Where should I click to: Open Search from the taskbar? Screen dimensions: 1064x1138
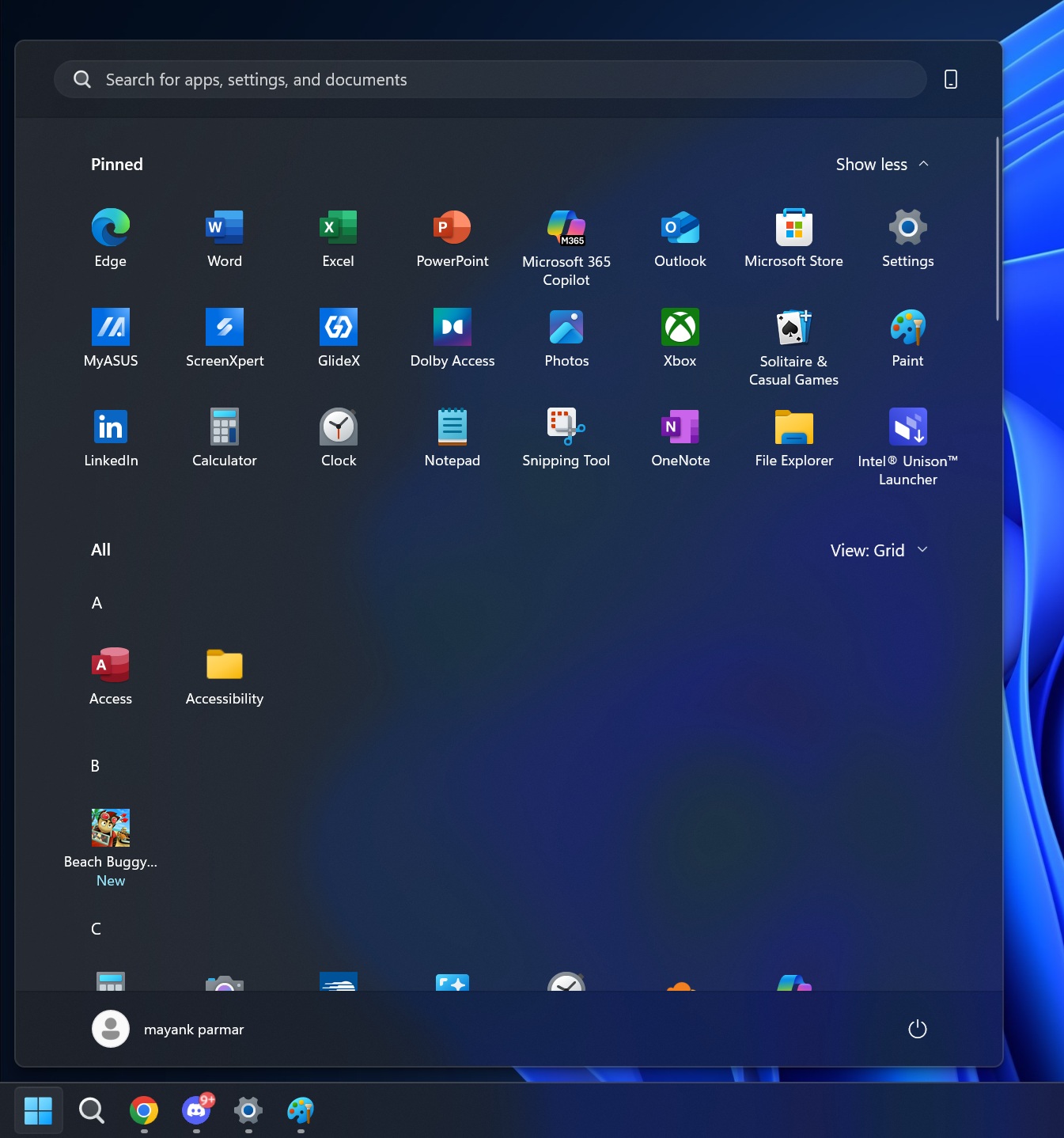pyautogui.click(x=91, y=1110)
